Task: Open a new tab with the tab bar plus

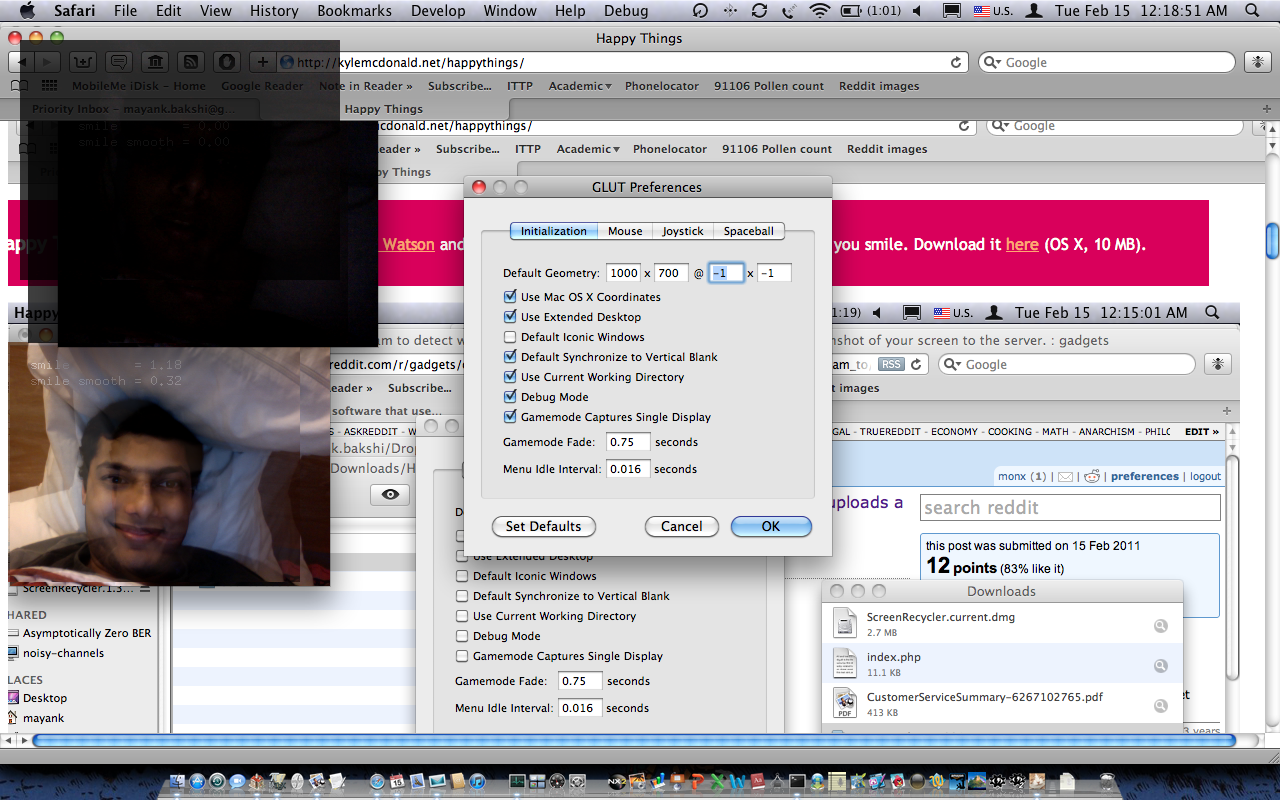Action: pyautogui.click(x=1267, y=109)
